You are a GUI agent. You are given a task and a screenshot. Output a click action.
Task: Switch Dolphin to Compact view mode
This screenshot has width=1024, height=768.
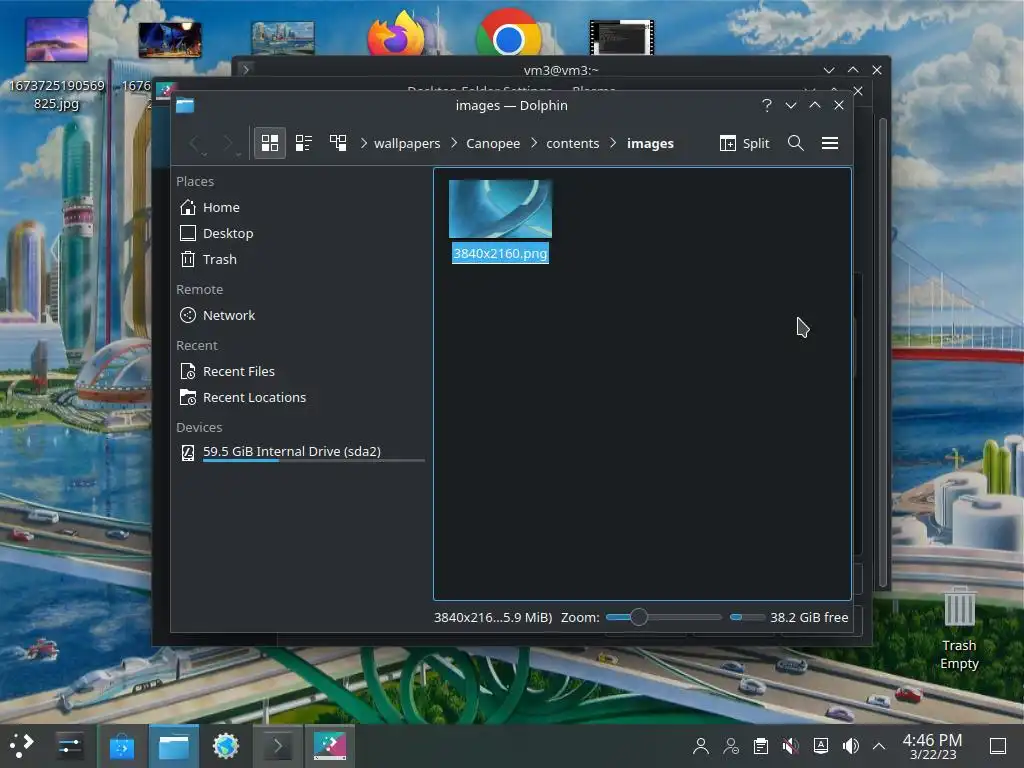point(304,143)
